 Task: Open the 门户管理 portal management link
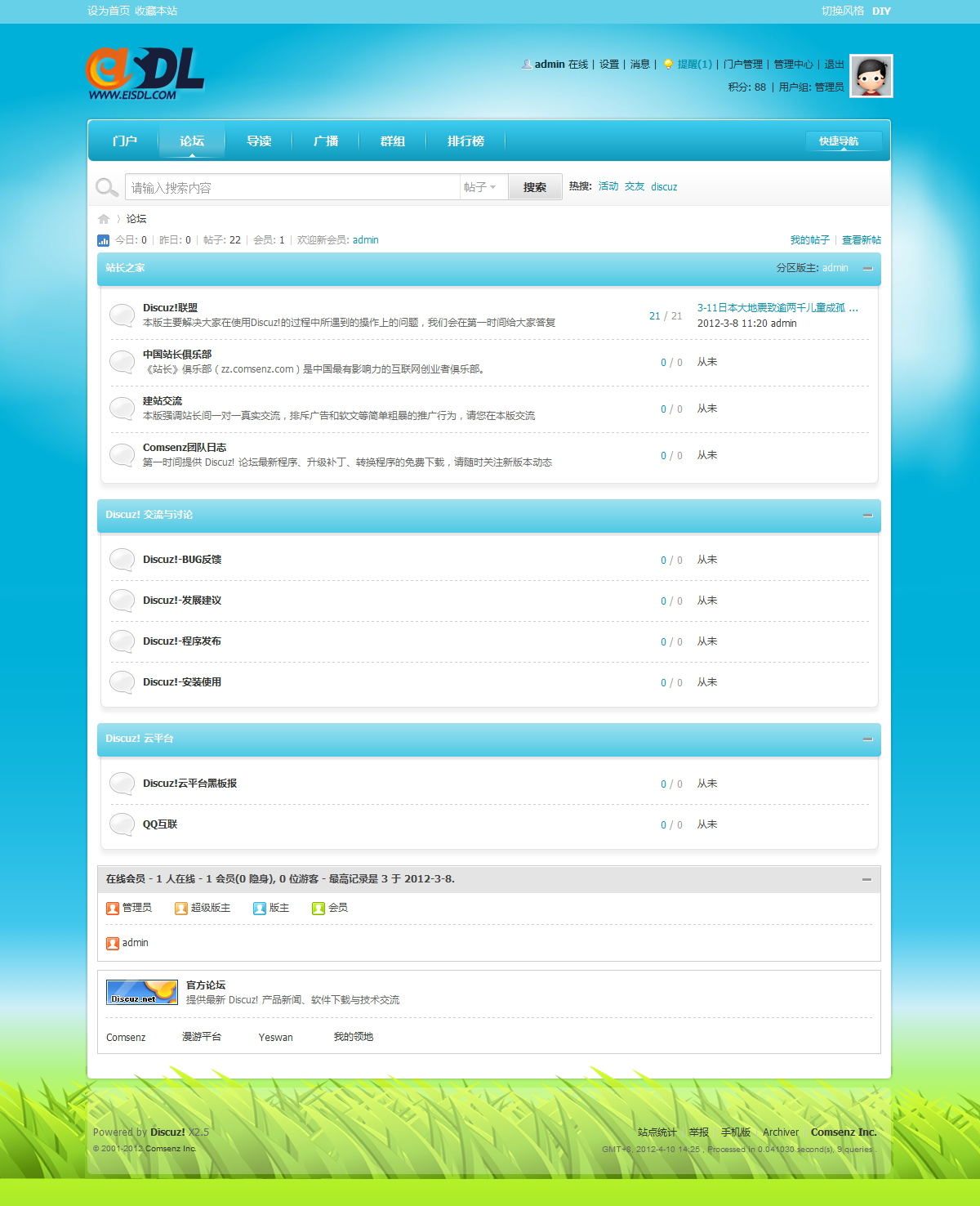(x=742, y=65)
